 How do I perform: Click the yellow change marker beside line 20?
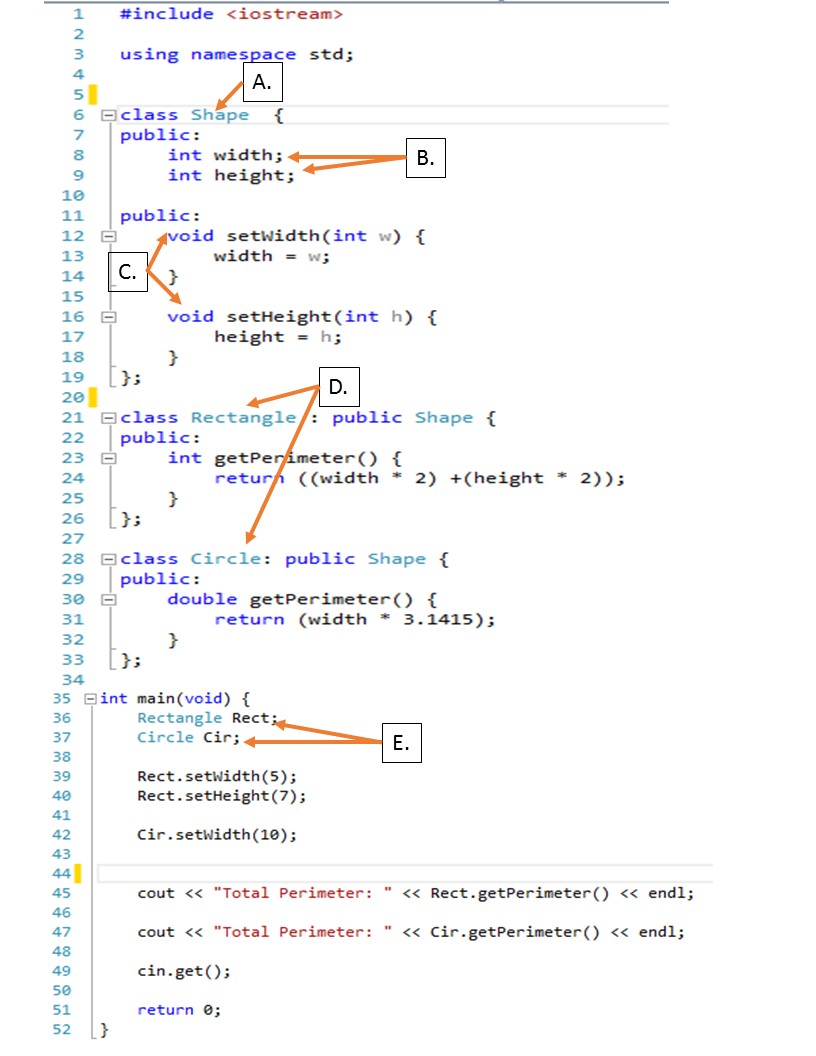point(92,397)
